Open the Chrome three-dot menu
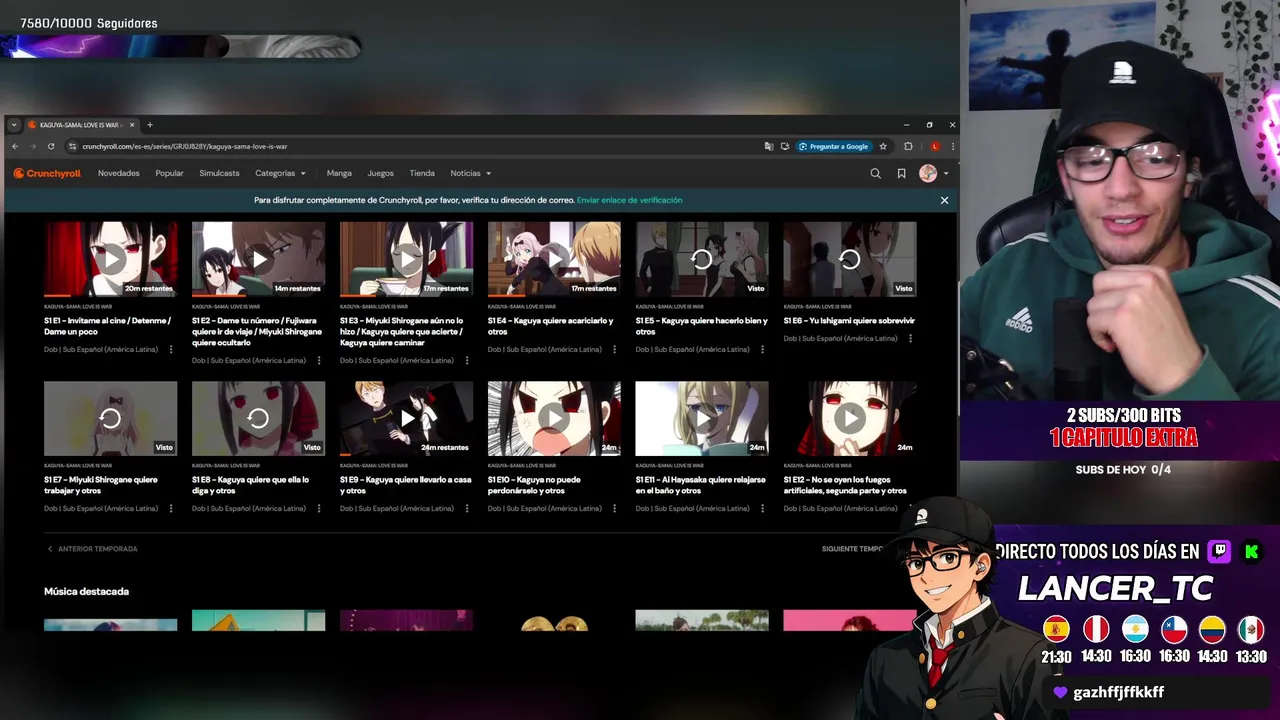This screenshot has width=1280, height=720. 952,146
